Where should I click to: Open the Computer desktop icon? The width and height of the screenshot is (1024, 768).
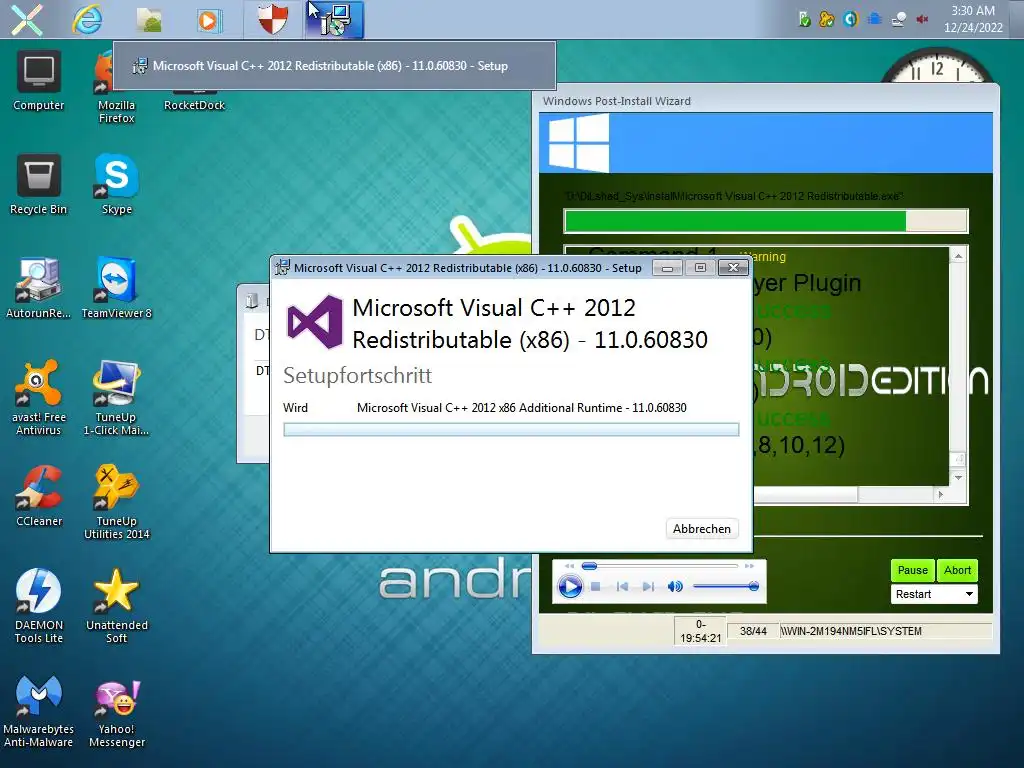[39, 81]
